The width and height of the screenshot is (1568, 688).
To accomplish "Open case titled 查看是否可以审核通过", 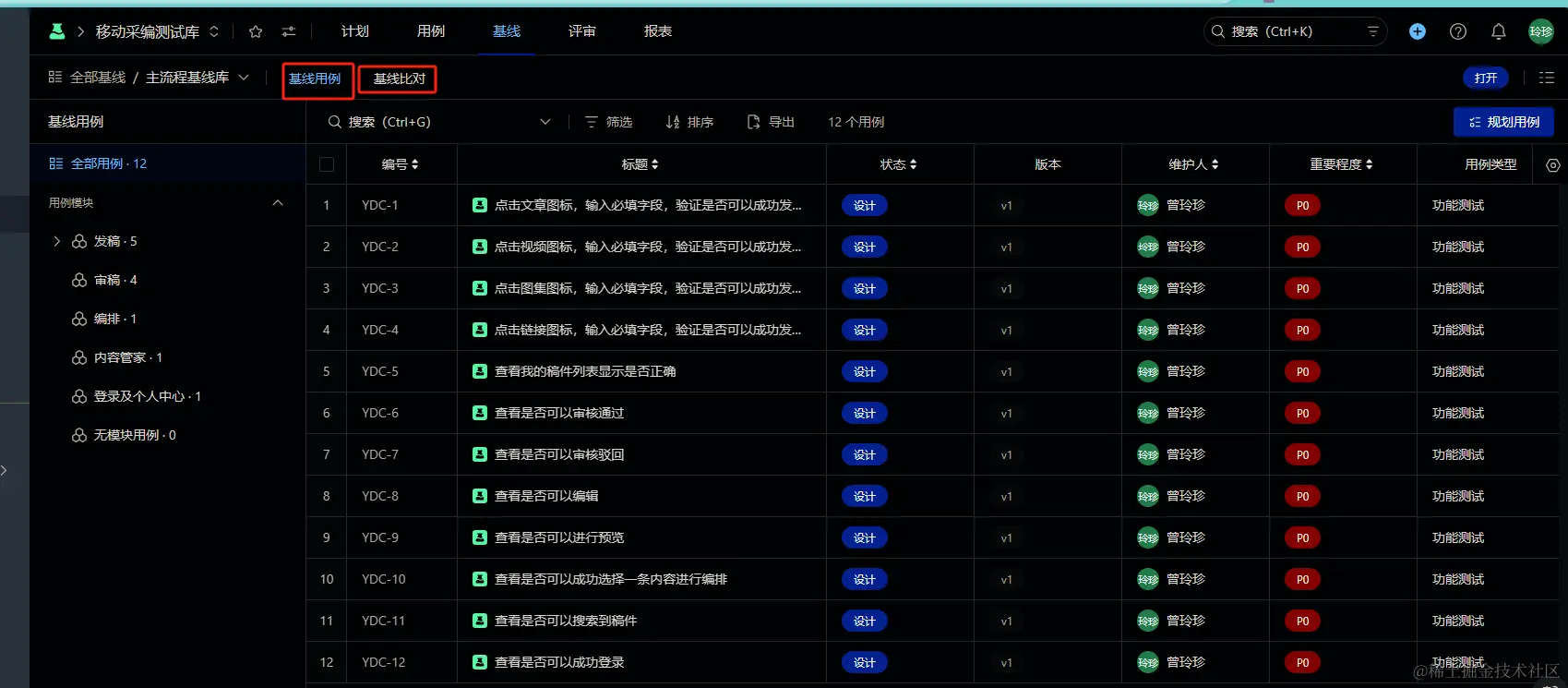I will pos(559,413).
